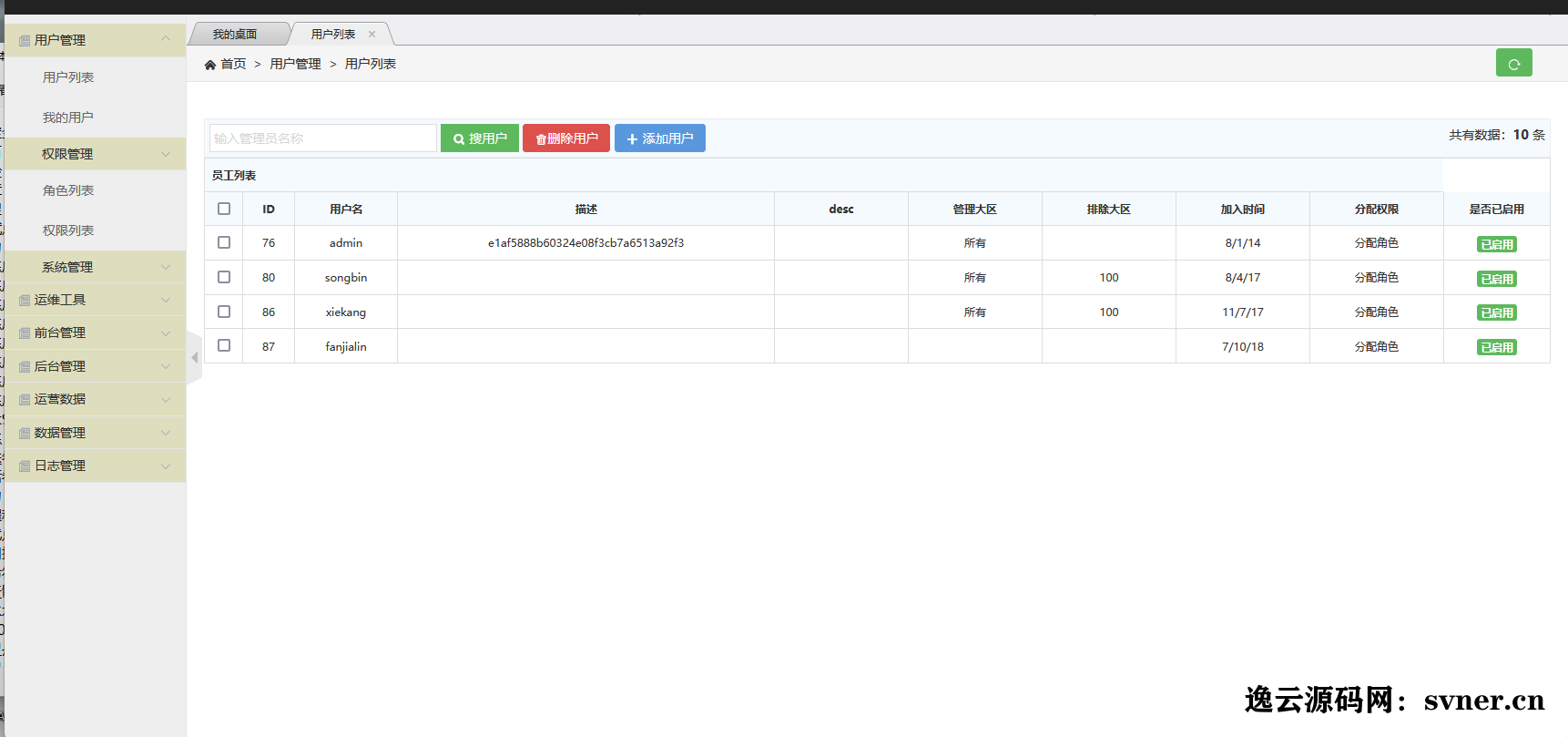1568x737 pixels.
Task: Click the songbin username cell
Action: coord(346,278)
